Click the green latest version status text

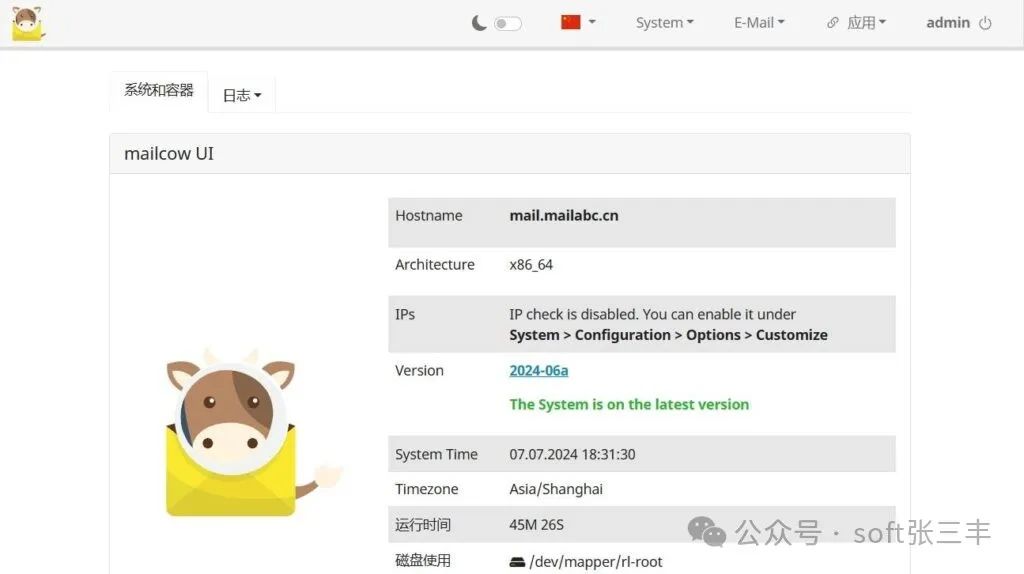(628, 404)
